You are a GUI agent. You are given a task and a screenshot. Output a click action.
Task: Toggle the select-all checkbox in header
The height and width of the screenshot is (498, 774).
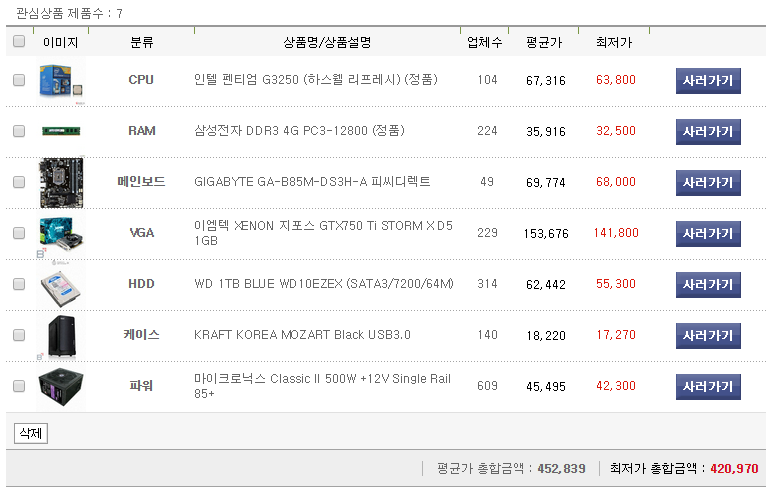pos(19,42)
